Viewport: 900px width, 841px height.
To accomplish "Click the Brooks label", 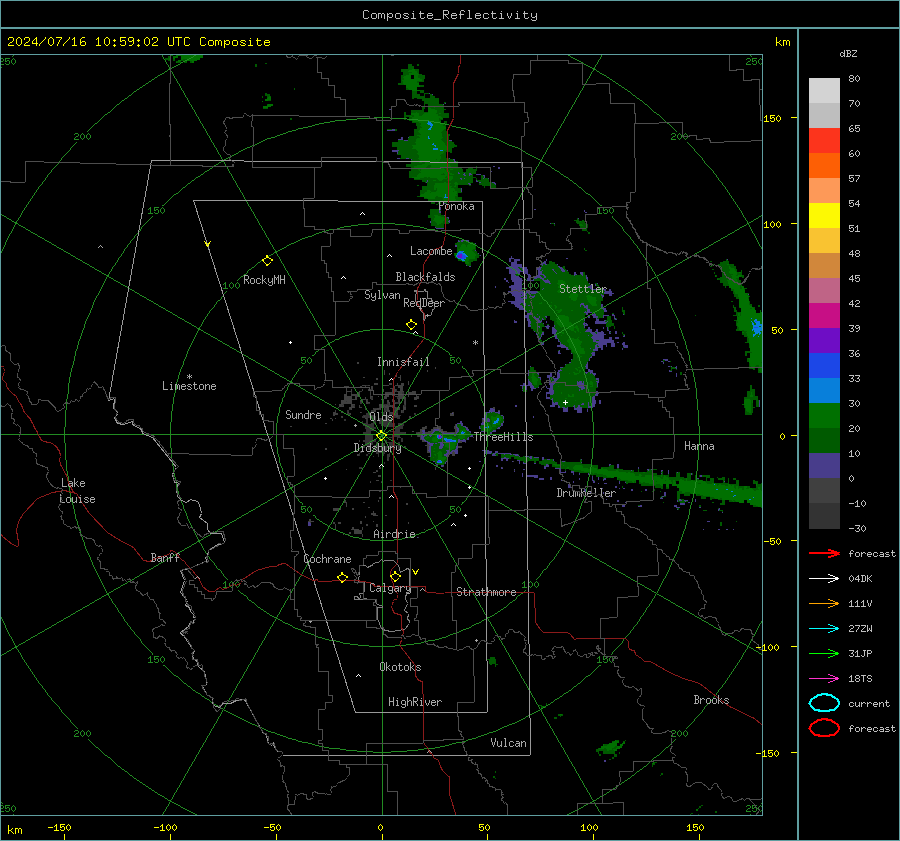I will 711,700.
